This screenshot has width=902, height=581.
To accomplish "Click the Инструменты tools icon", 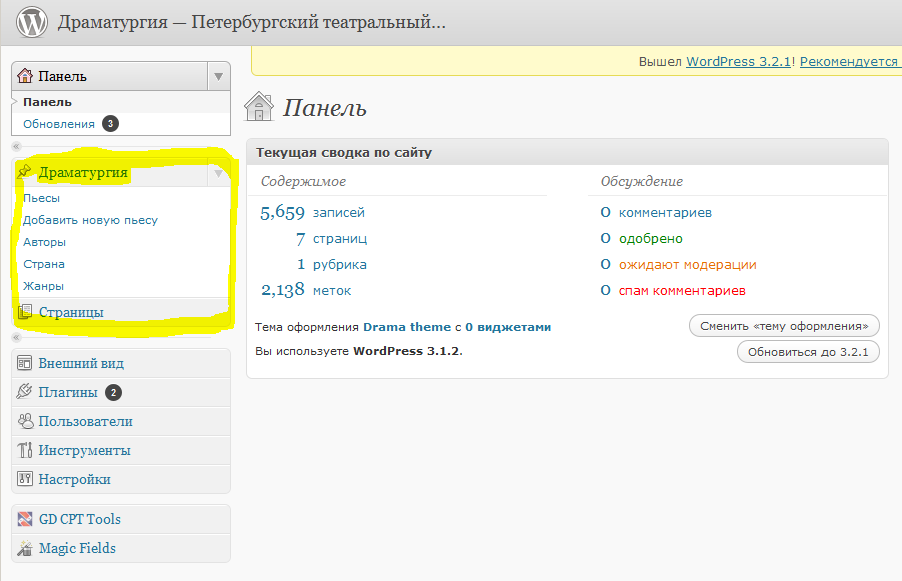I will [25, 450].
